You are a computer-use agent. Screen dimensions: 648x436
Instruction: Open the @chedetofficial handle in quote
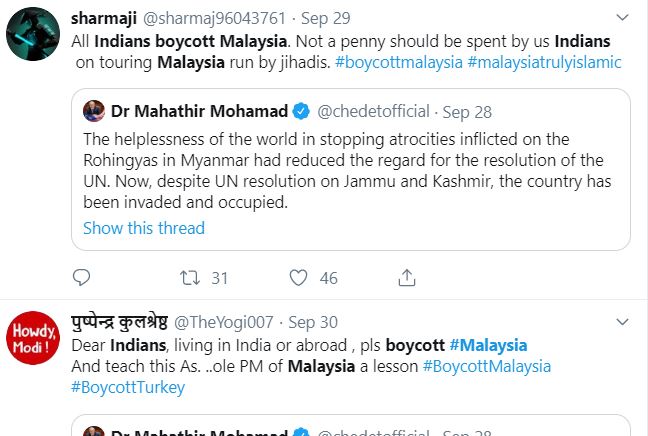(373, 111)
